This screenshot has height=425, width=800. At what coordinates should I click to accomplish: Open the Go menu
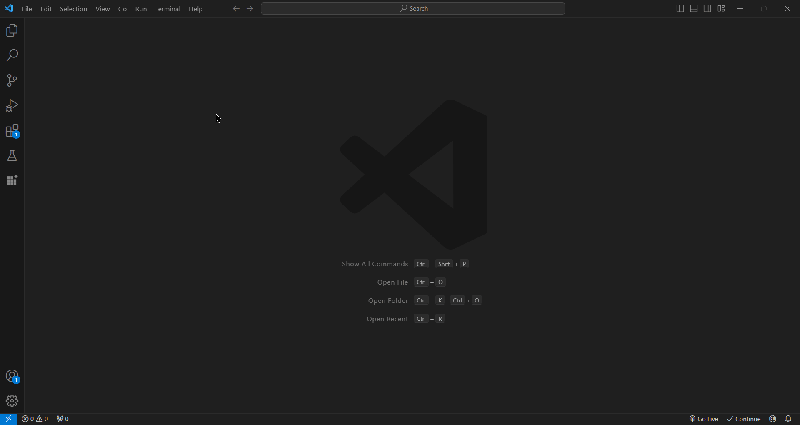point(122,9)
